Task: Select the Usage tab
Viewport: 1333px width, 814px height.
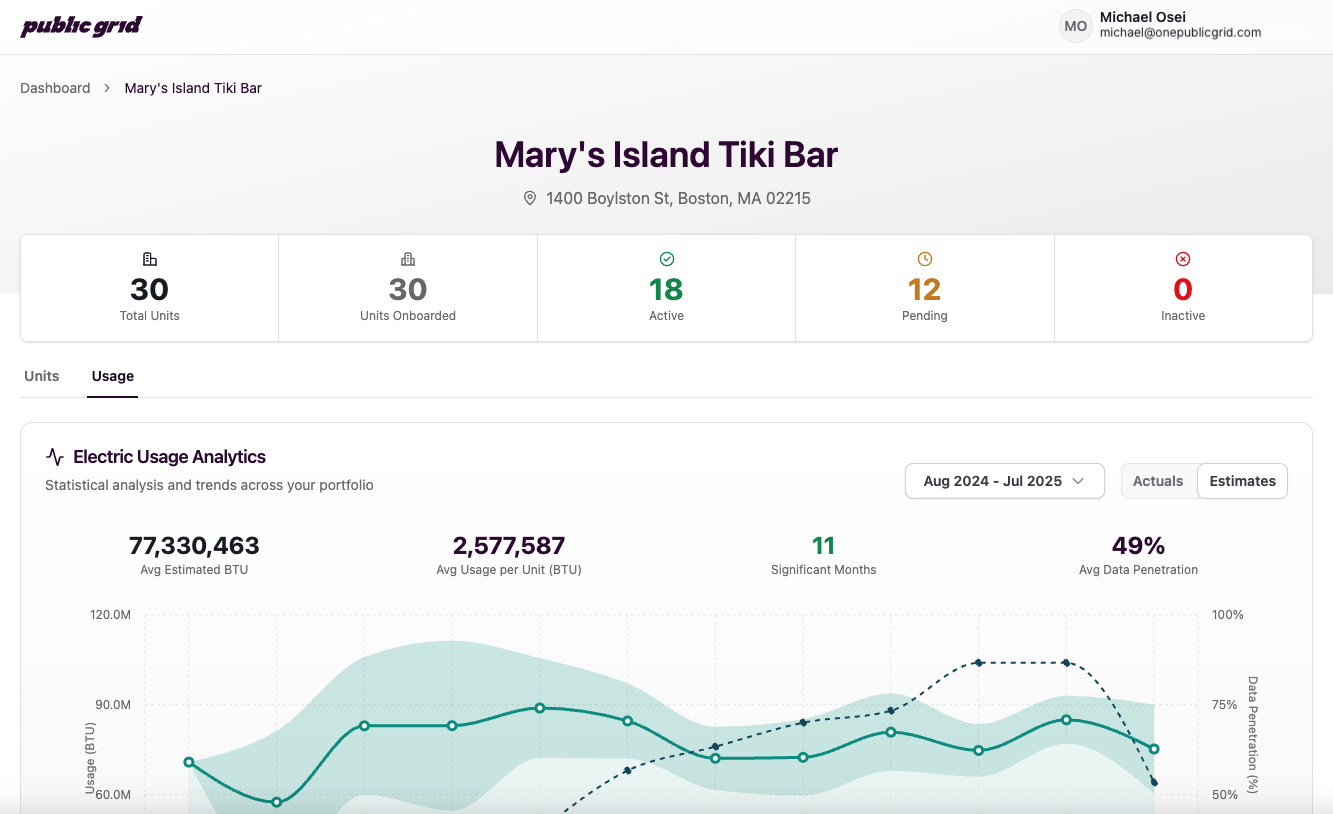Action: (x=112, y=376)
